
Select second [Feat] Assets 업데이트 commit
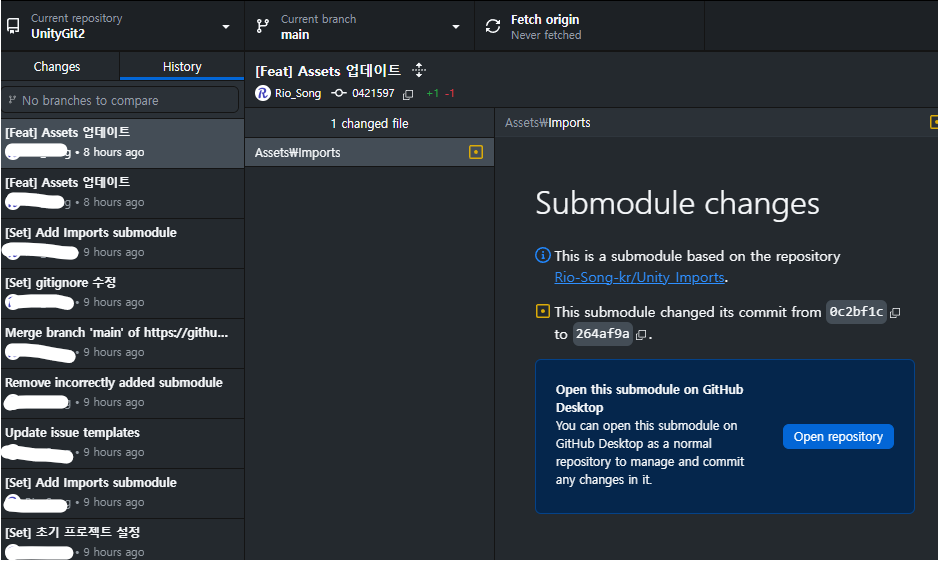[x=122, y=193]
